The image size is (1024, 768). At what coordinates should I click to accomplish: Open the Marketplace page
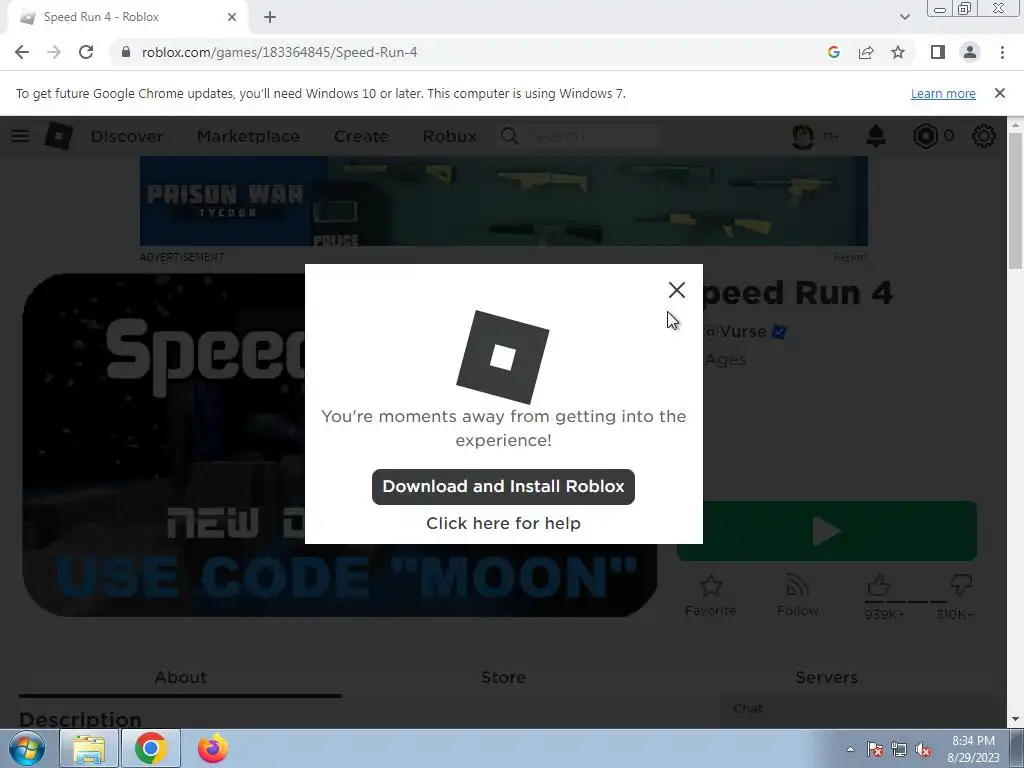(248, 136)
